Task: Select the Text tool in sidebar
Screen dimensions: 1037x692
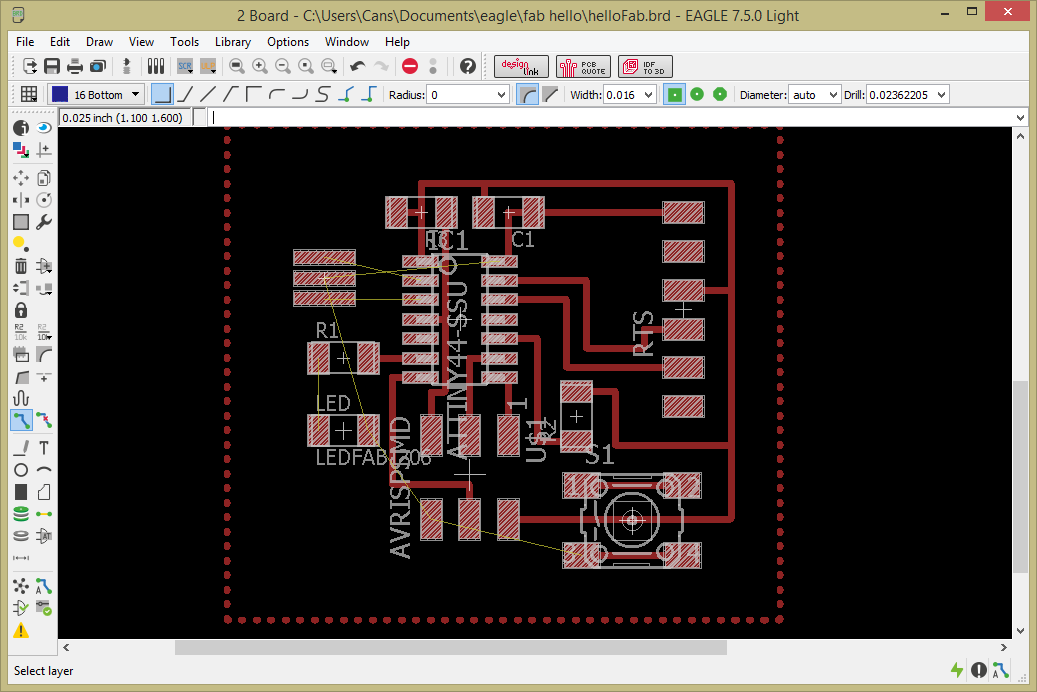Action: coord(44,447)
